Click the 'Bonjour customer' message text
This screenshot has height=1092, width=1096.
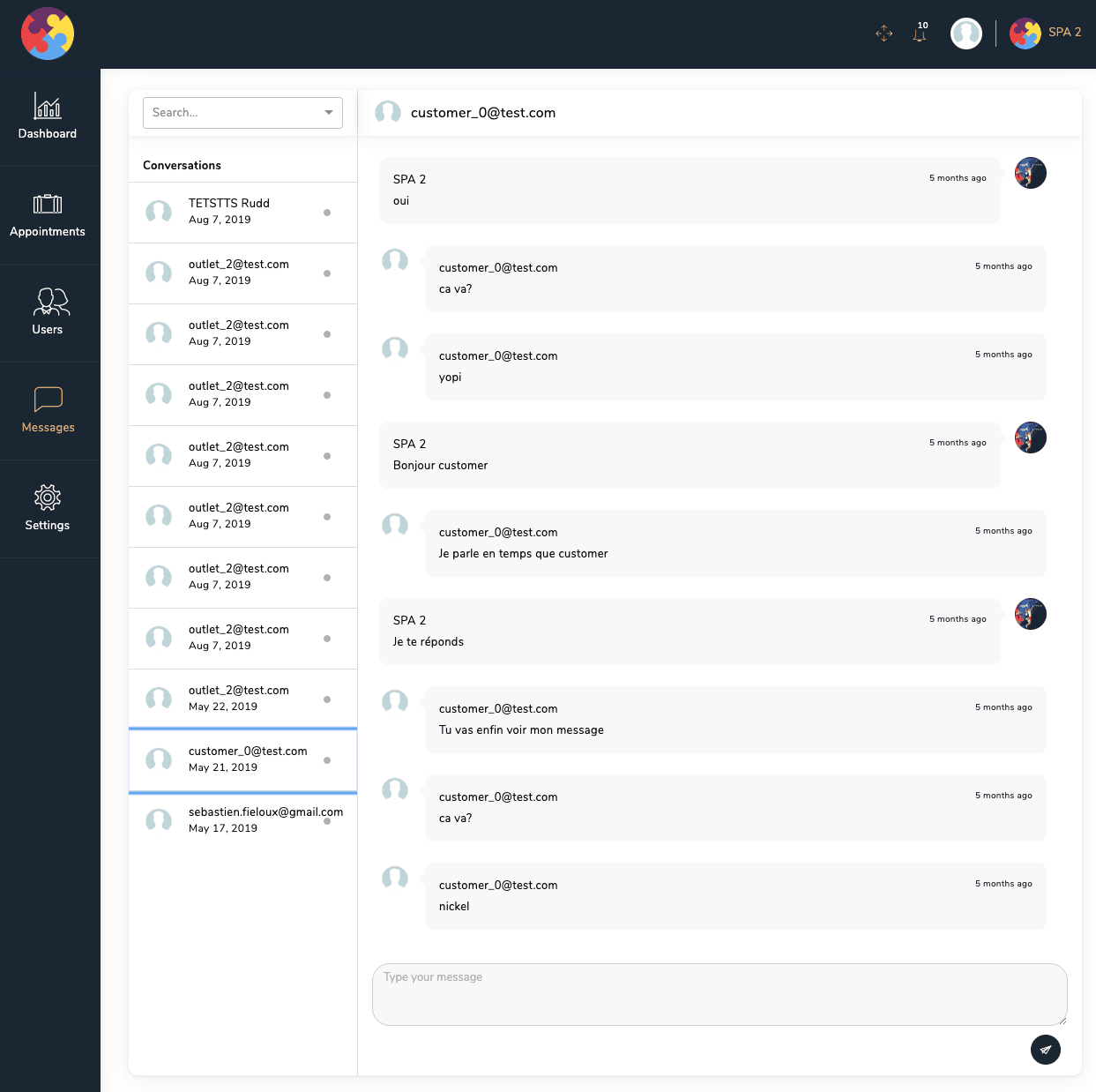click(440, 465)
